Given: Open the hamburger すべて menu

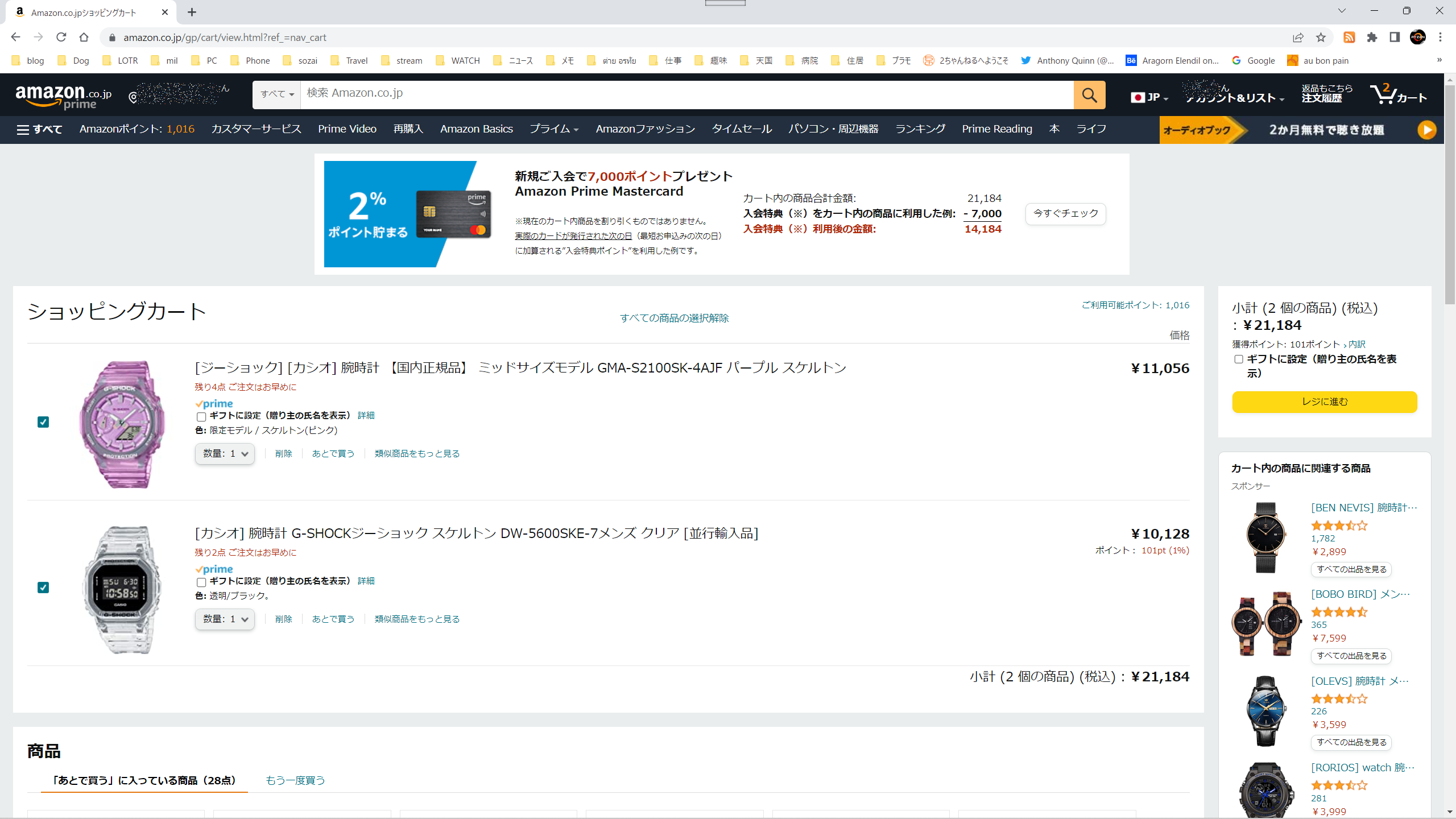Looking at the screenshot, I should pyautogui.click(x=39, y=130).
